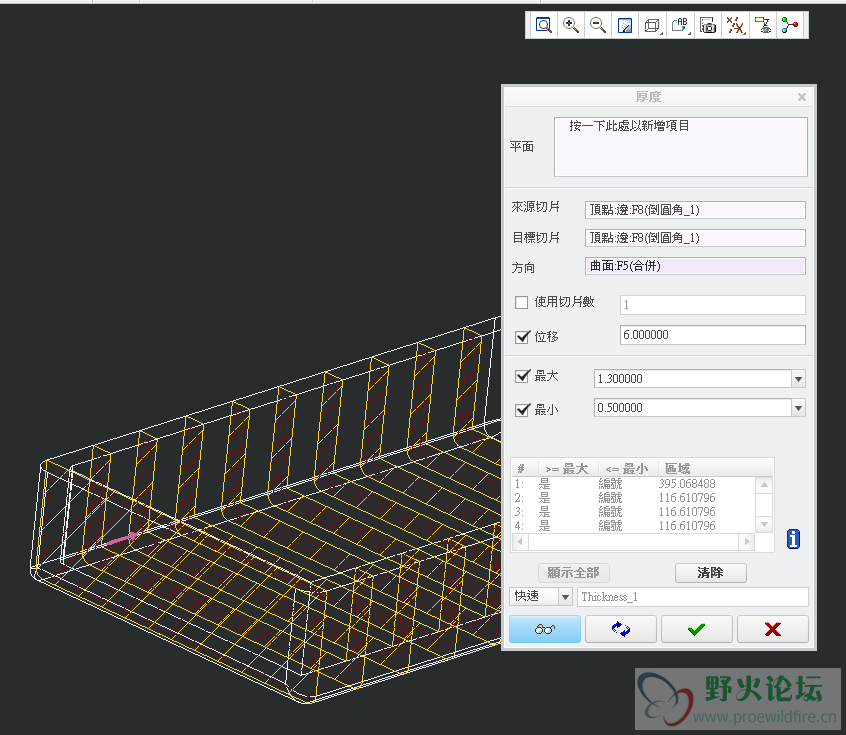Click the 平面 collector box

[680, 147]
